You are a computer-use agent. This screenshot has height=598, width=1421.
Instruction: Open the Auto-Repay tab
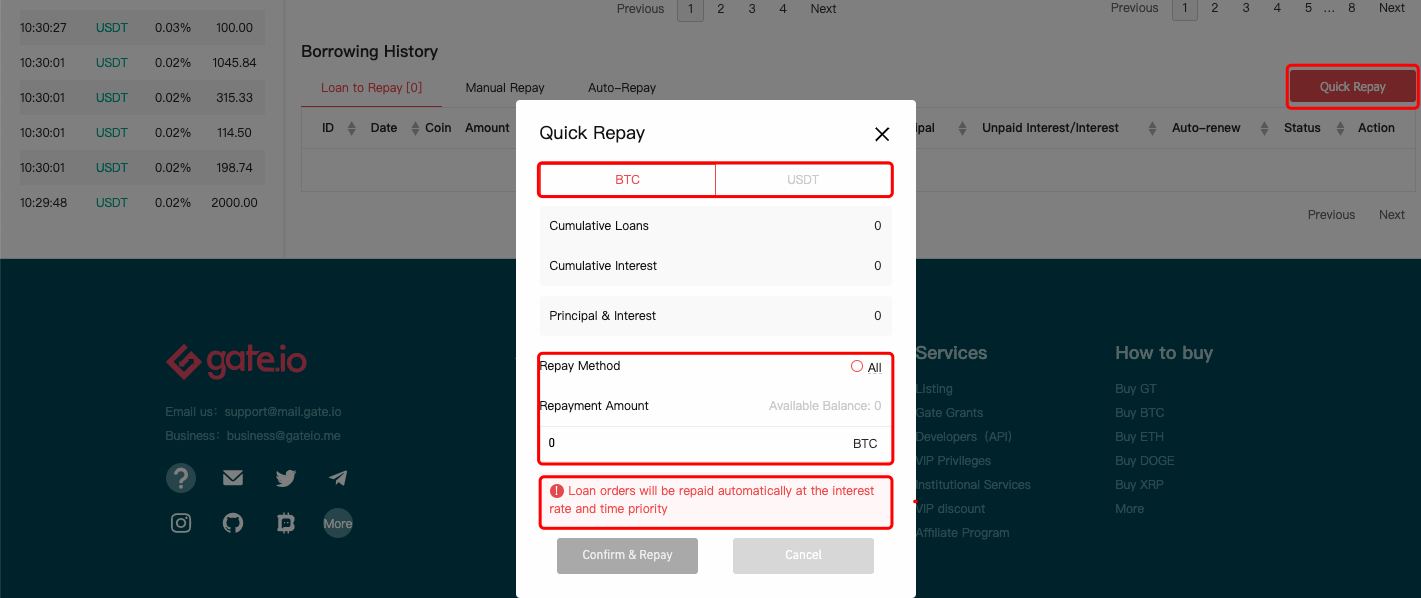point(622,88)
